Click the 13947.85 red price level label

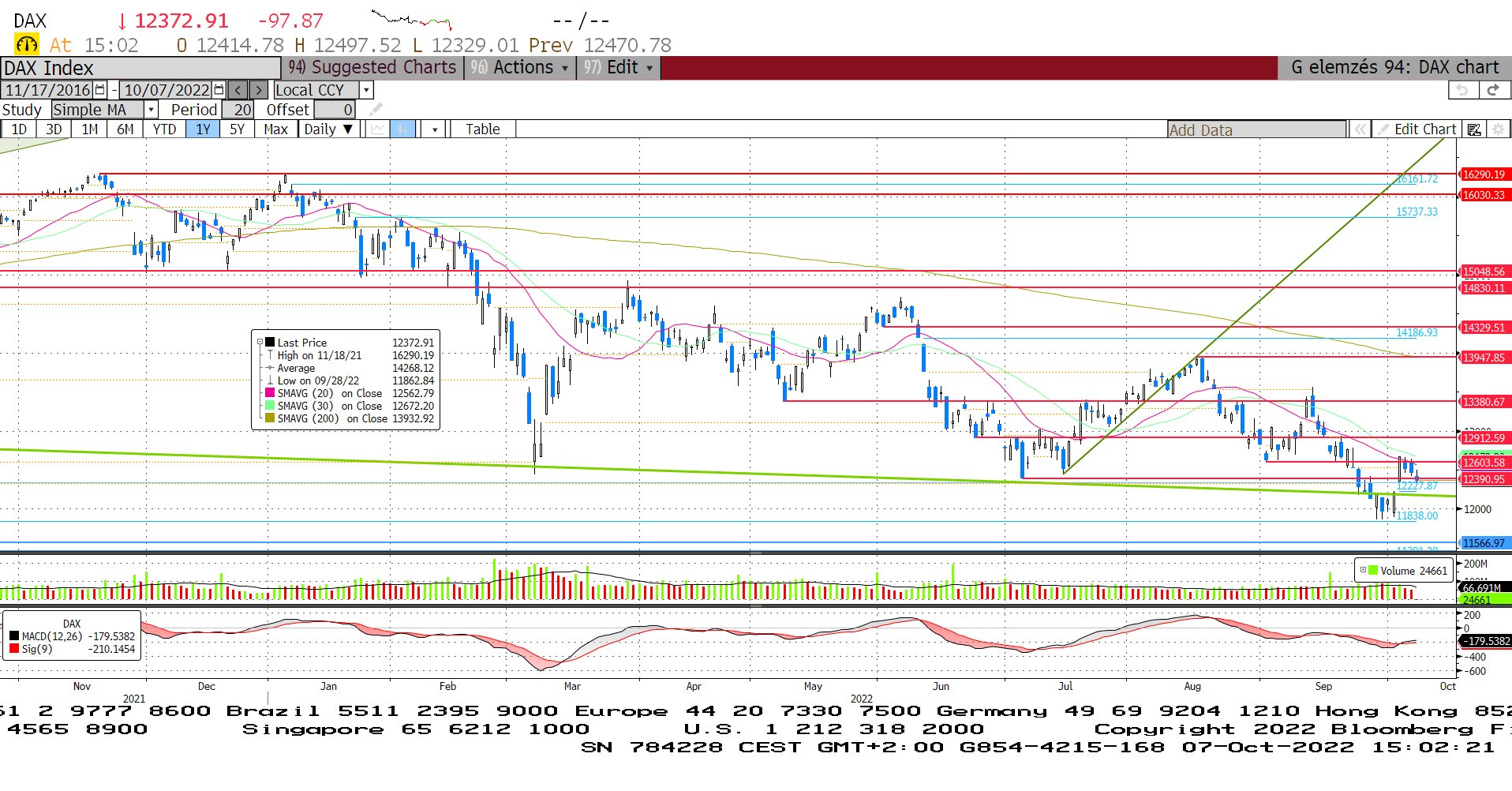pos(1484,358)
